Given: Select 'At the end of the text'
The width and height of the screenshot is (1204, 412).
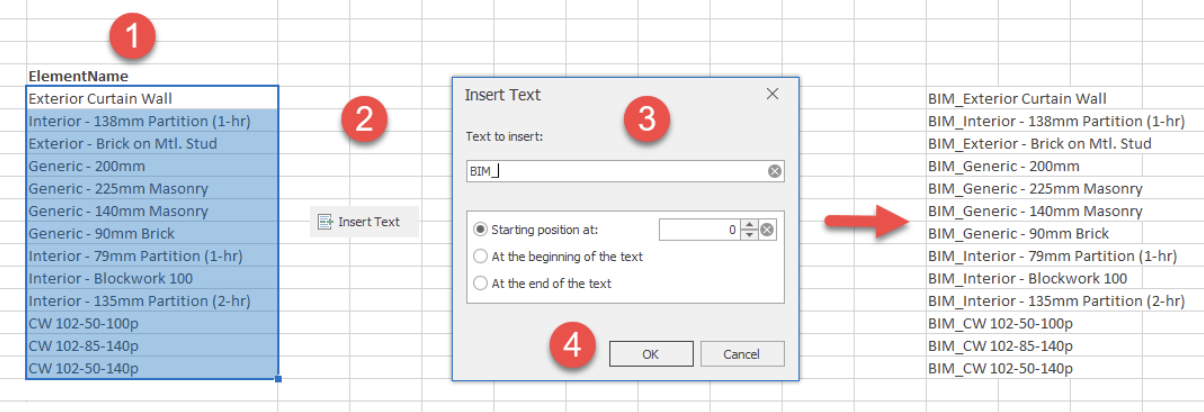Looking at the screenshot, I should pos(481,284).
